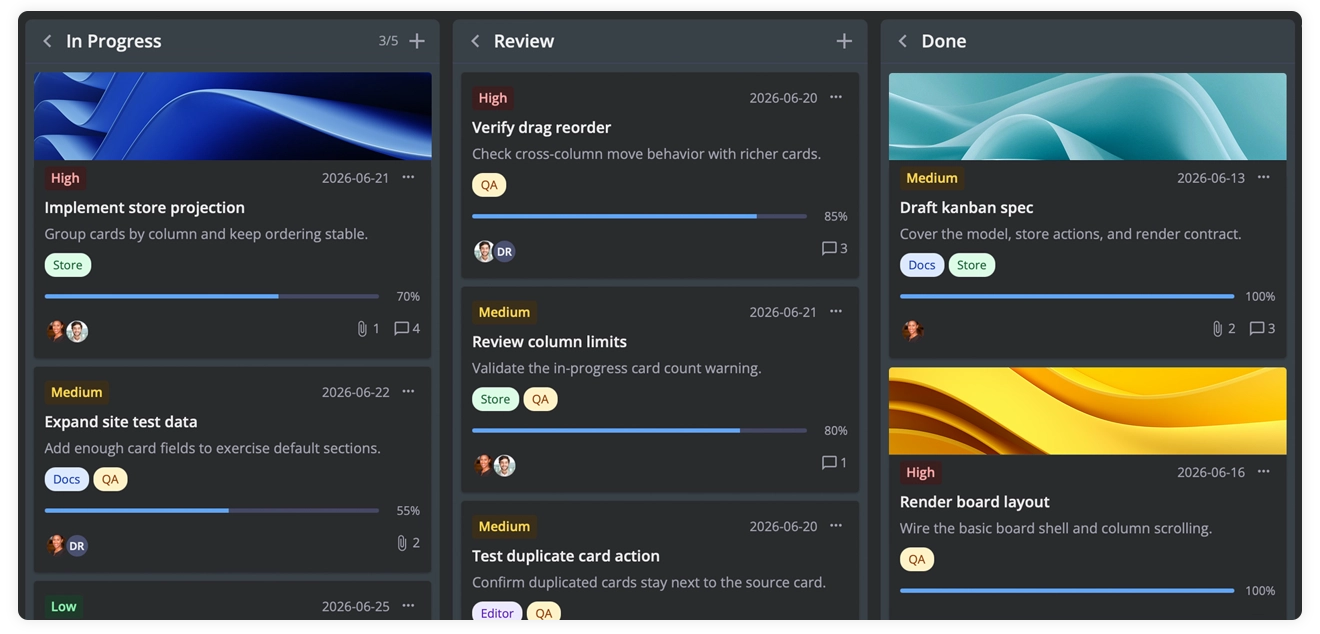The image size is (1320, 634).
Task: Open menu for Review column limits card
Action: tap(836, 311)
